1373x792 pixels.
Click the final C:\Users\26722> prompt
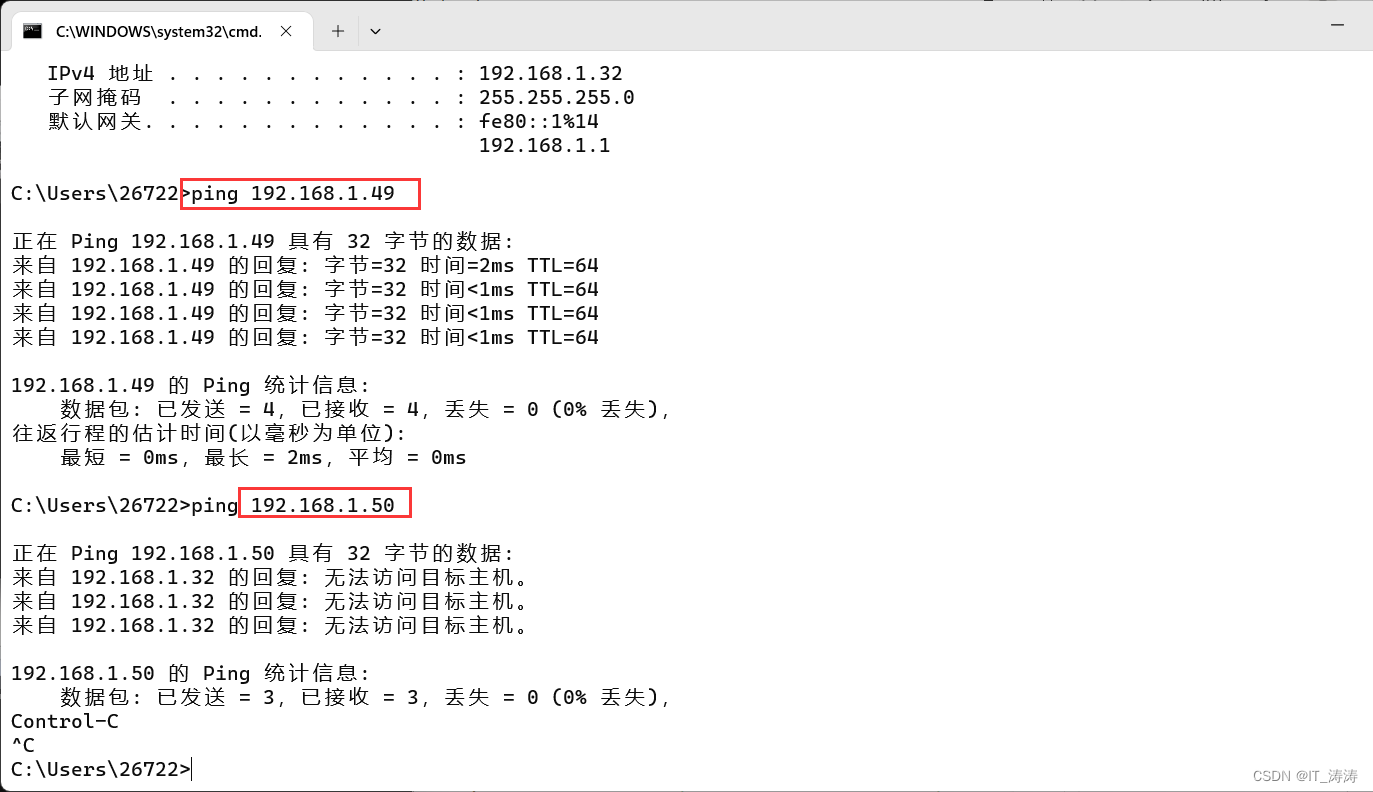click(x=101, y=769)
